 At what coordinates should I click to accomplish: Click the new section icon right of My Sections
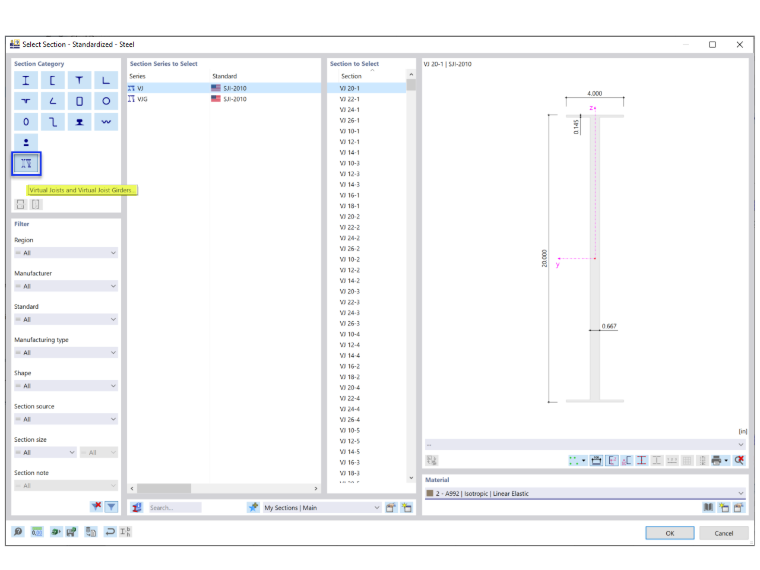[x=406, y=507]
